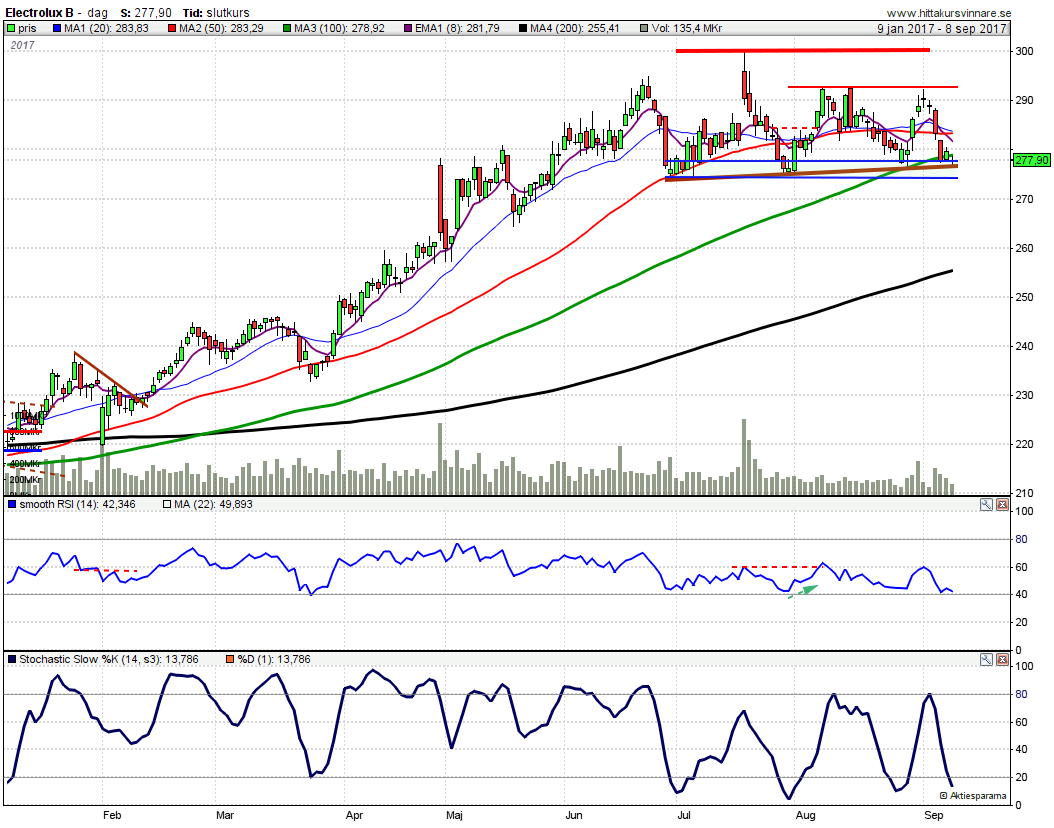Click the 'Aug' month label on time axis
This screenshot has width=1054, height=828.
point(805,815)
